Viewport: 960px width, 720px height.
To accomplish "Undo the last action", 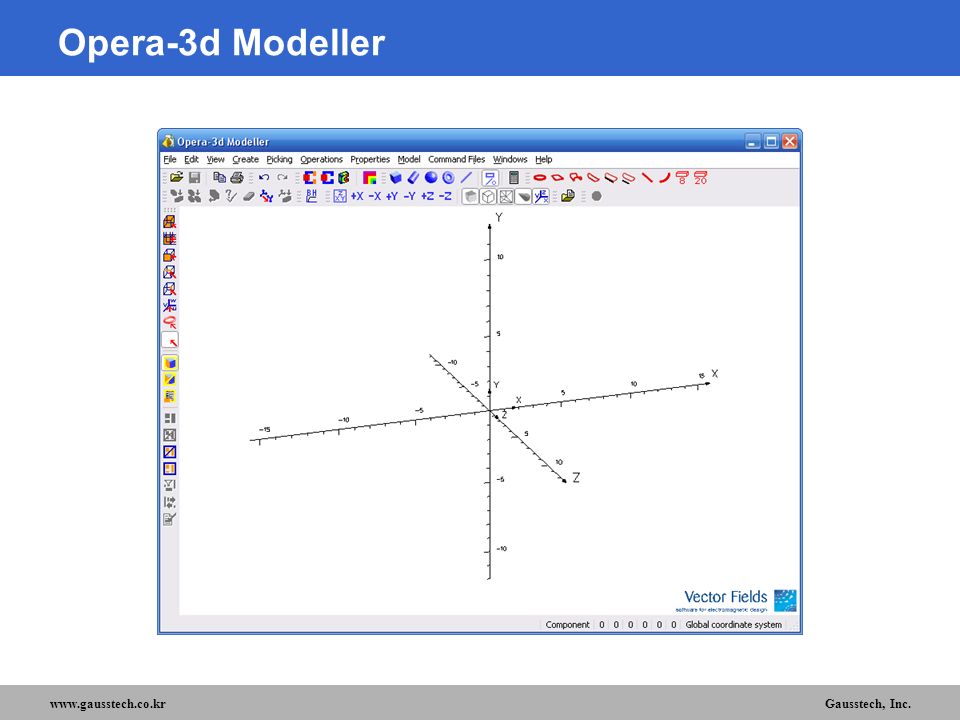I will point(264,178).
